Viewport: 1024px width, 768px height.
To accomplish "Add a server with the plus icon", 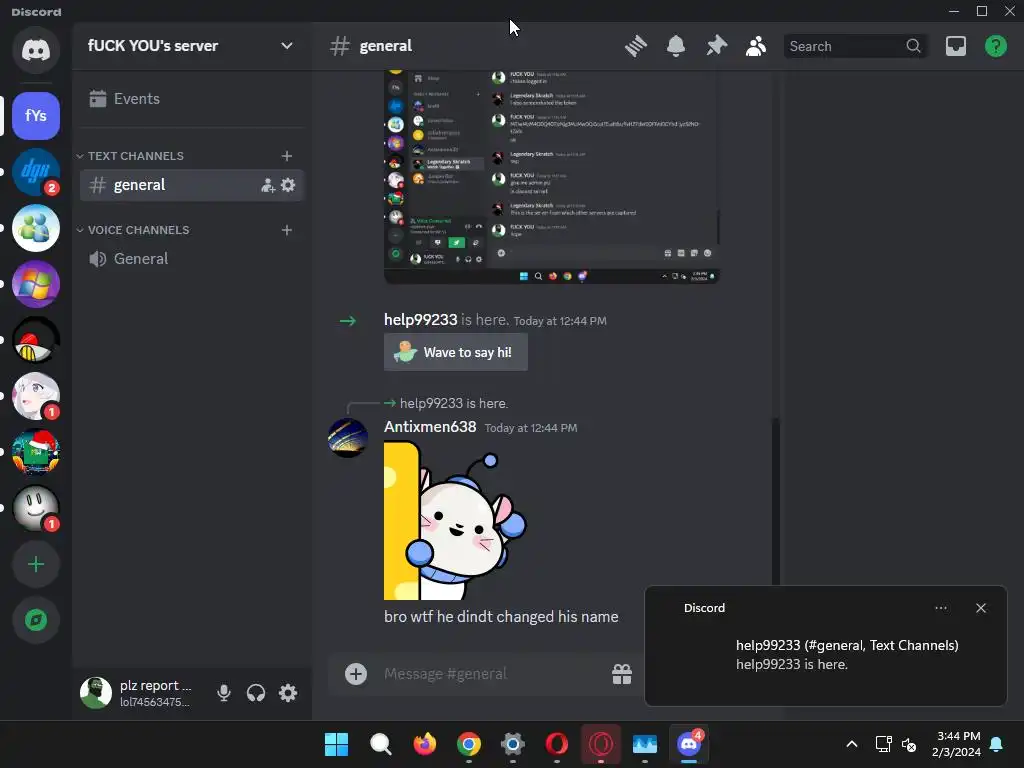I will (x=36, y=564).
